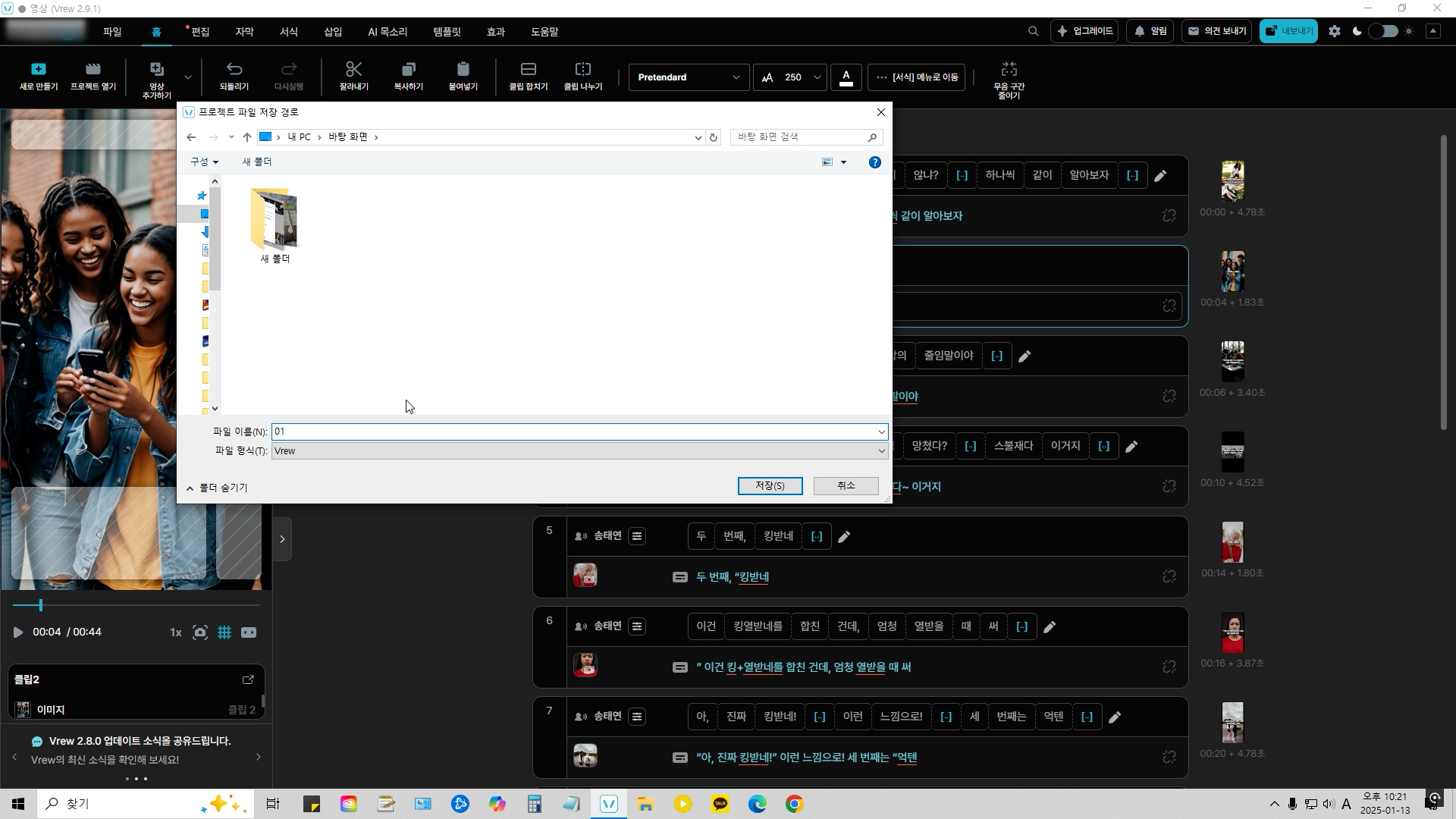
Task: Click the grid overlay icon under preview
Action: tap(224, 632)
